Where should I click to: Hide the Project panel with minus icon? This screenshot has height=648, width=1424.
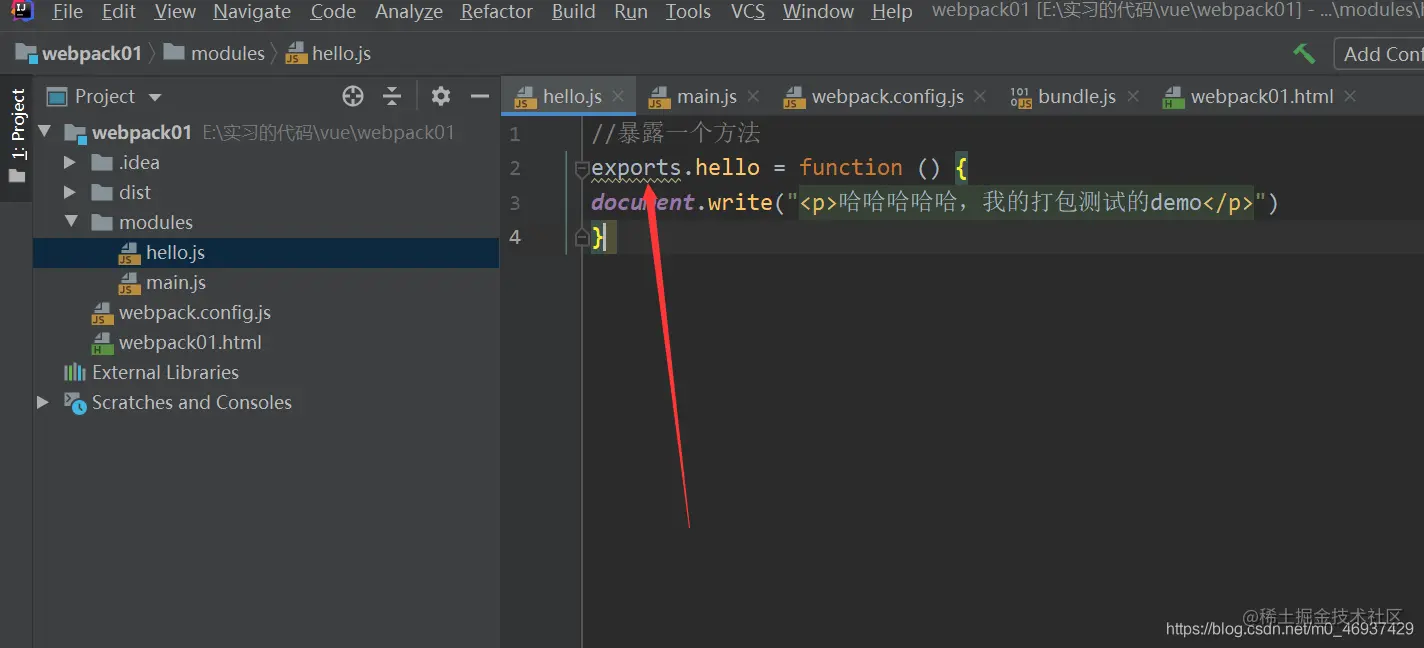[480, 96]
